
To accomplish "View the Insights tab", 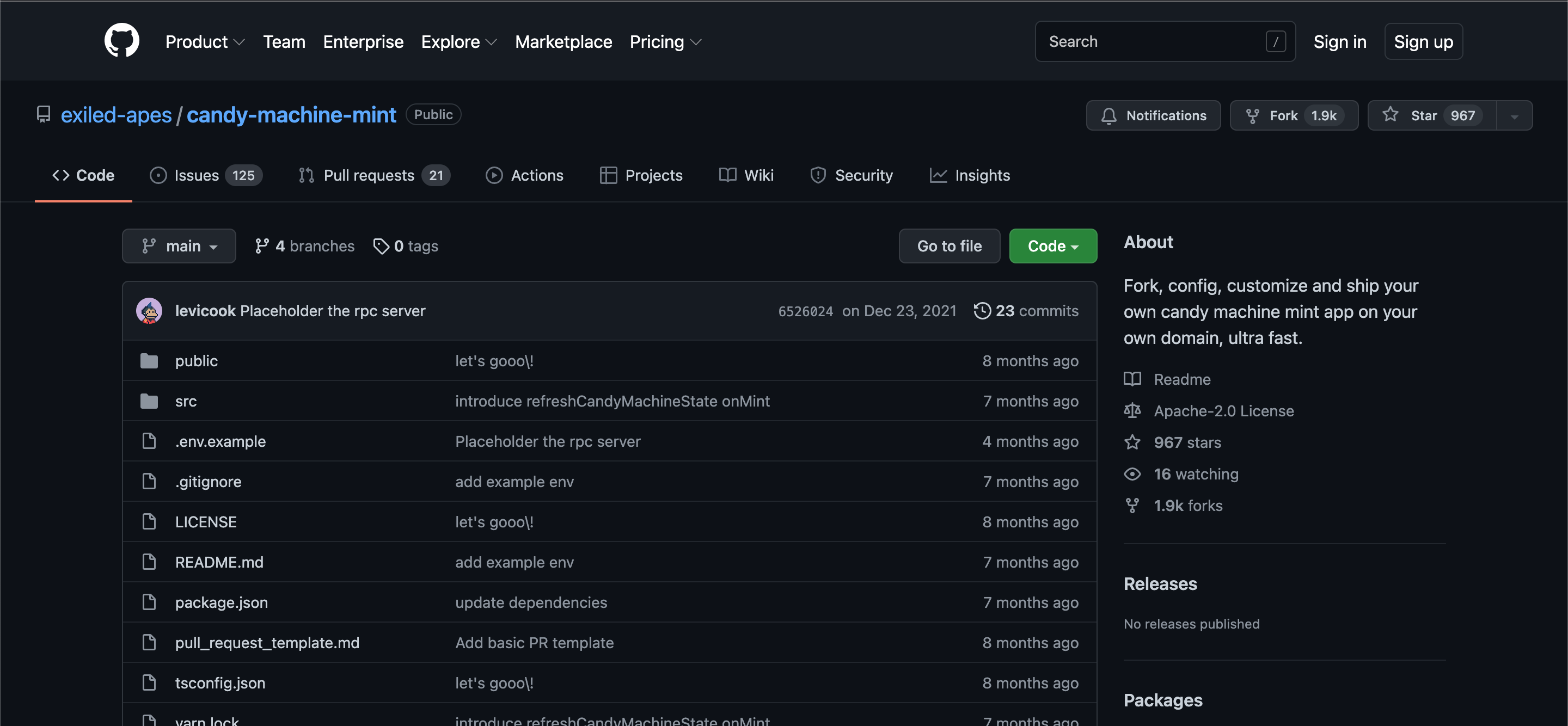I will click(970, 175).
